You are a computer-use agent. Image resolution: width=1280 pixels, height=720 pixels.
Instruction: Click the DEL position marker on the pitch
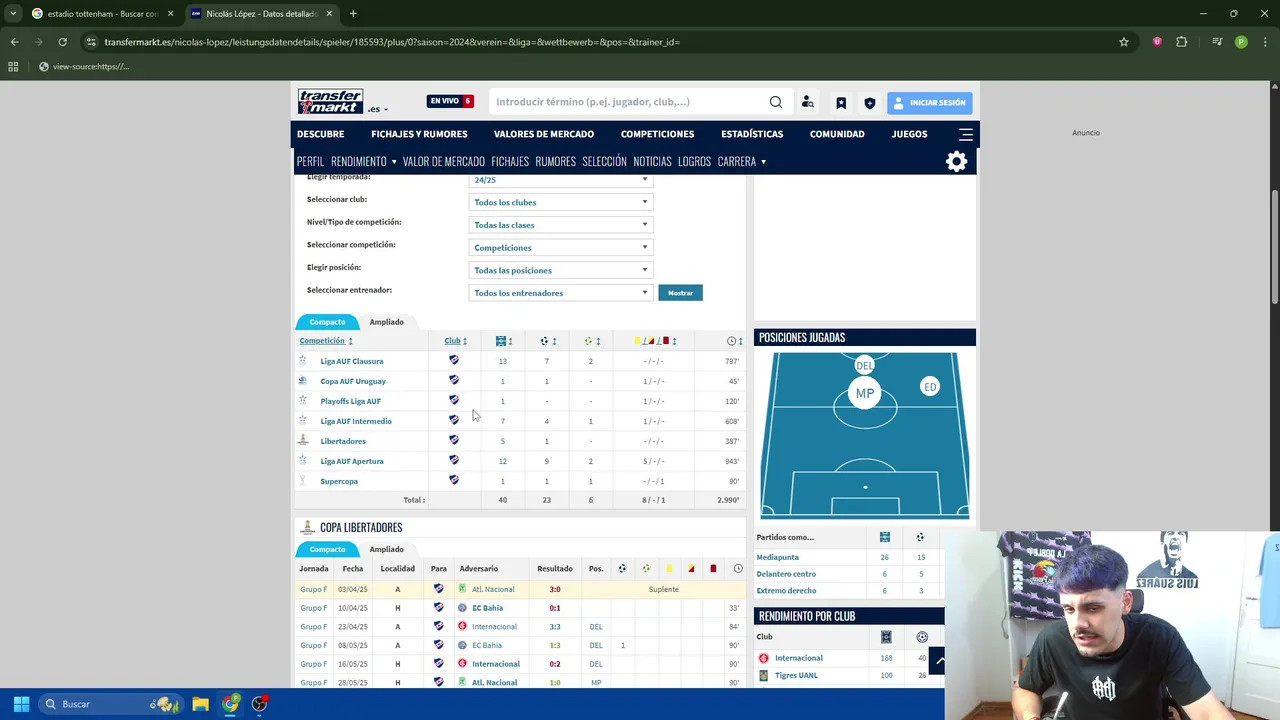pos(864,365)
